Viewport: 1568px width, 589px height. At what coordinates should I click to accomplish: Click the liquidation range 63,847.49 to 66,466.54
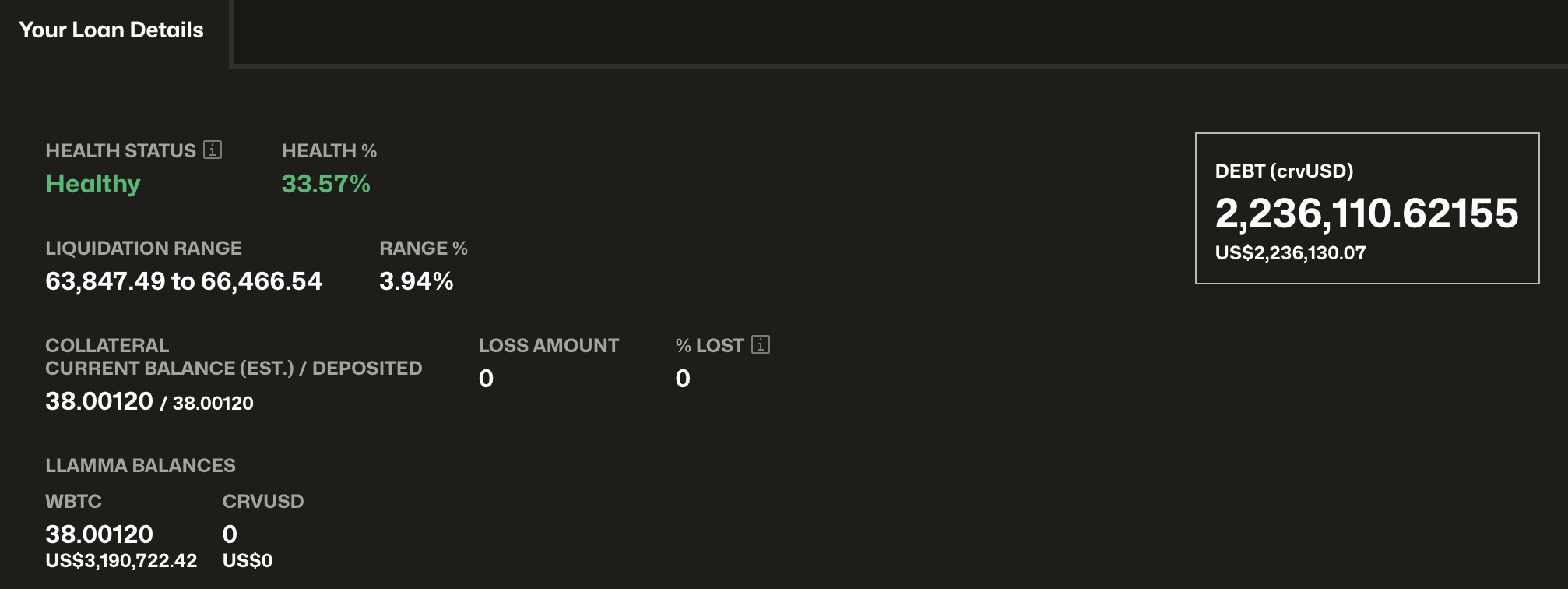[x=184, y=281]
